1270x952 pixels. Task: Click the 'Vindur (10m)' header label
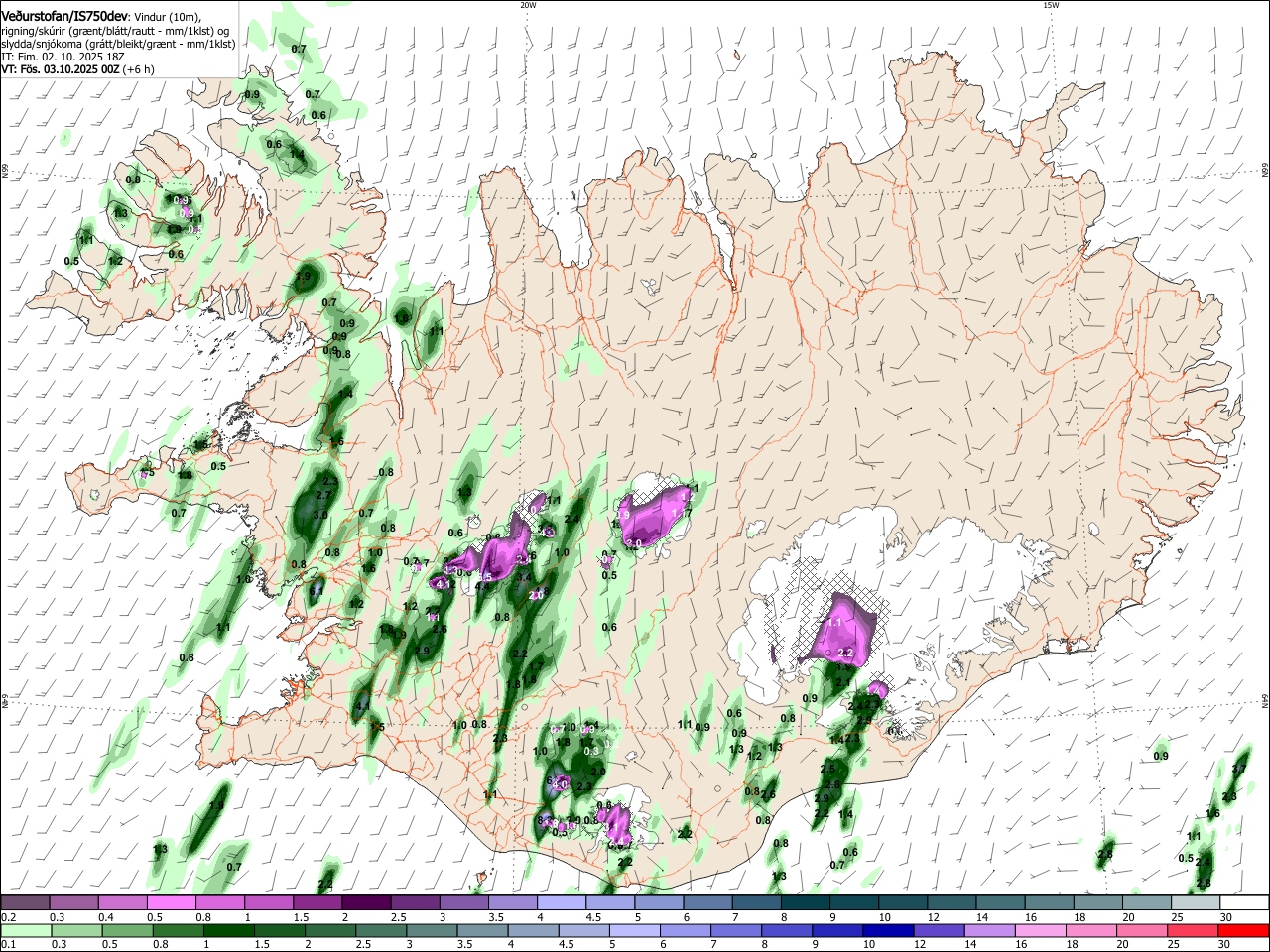tap(169, 17)
